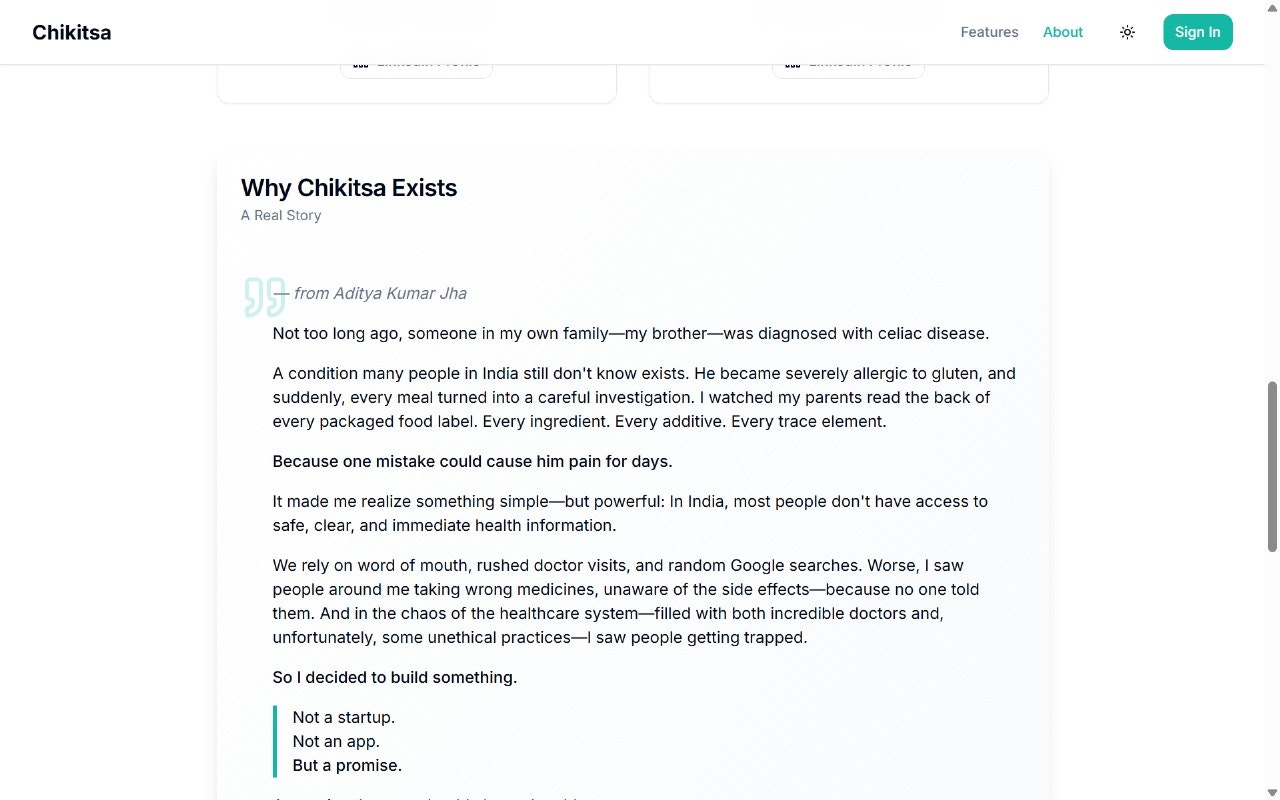Click the 'A Real Story' subtitle
Screen dimensions: 1280x800
coord(281,215)
